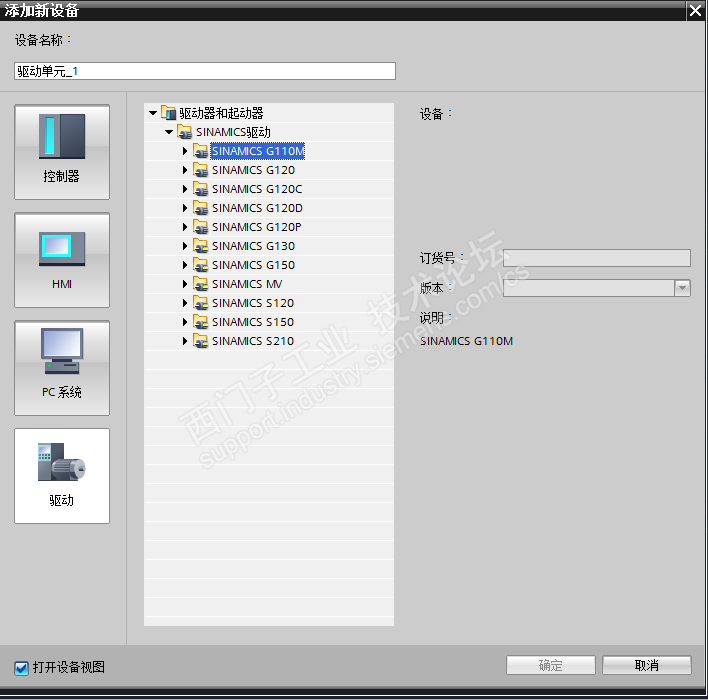This screenshot has height=700, width=708.
Task: Click the SINAMICS G120C folder icon
Action: click(x=200, y=189)
